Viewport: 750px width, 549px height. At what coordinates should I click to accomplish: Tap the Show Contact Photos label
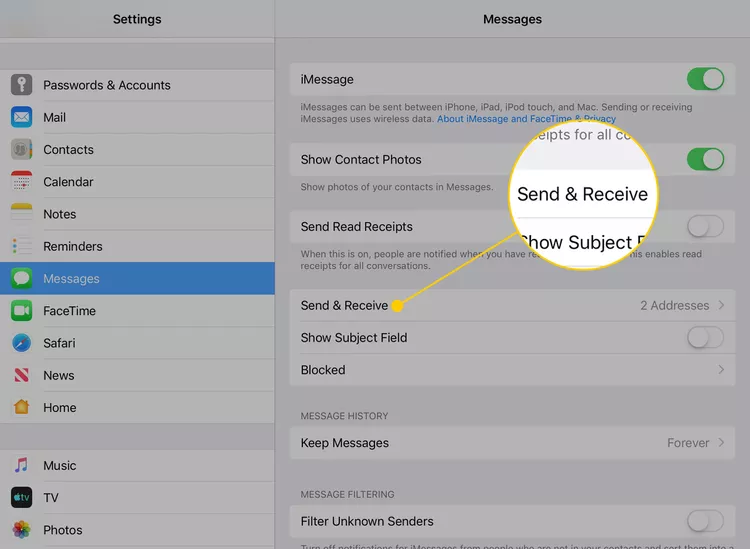(x=361, y=159)
